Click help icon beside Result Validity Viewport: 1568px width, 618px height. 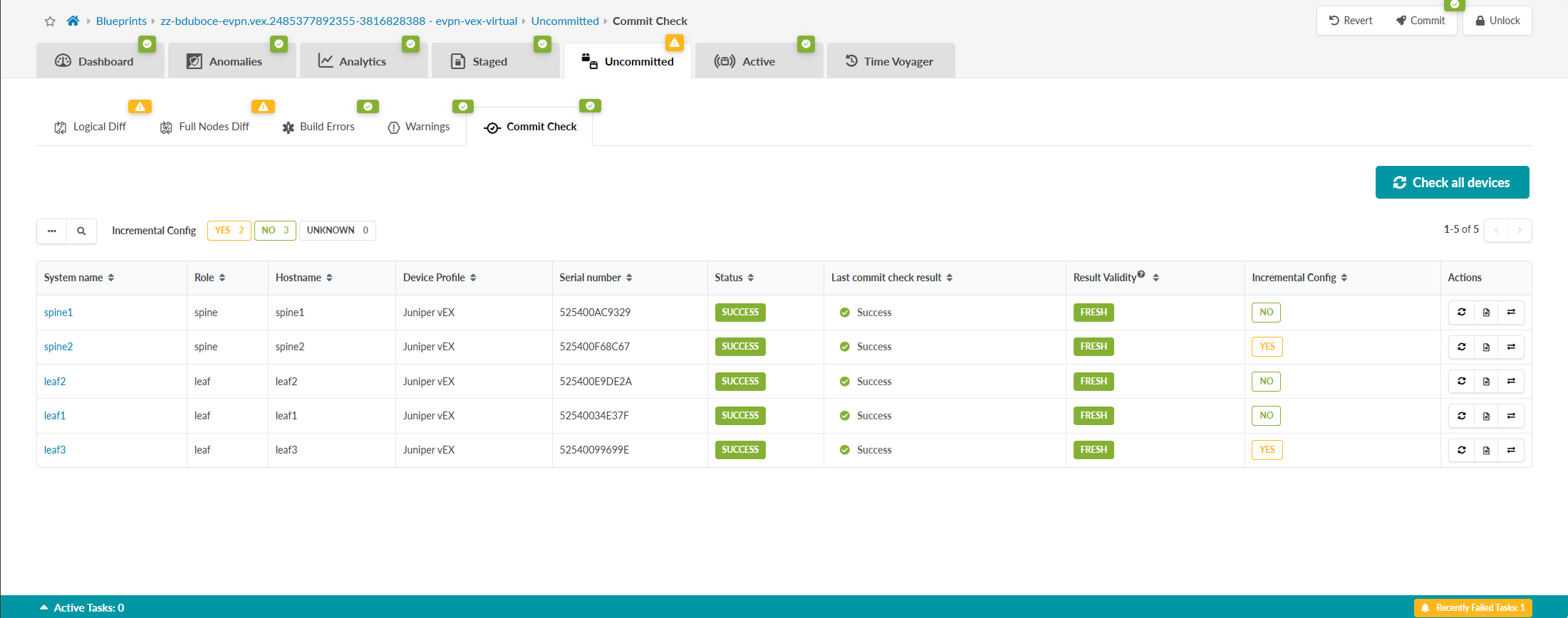(x=1141, y=274)
